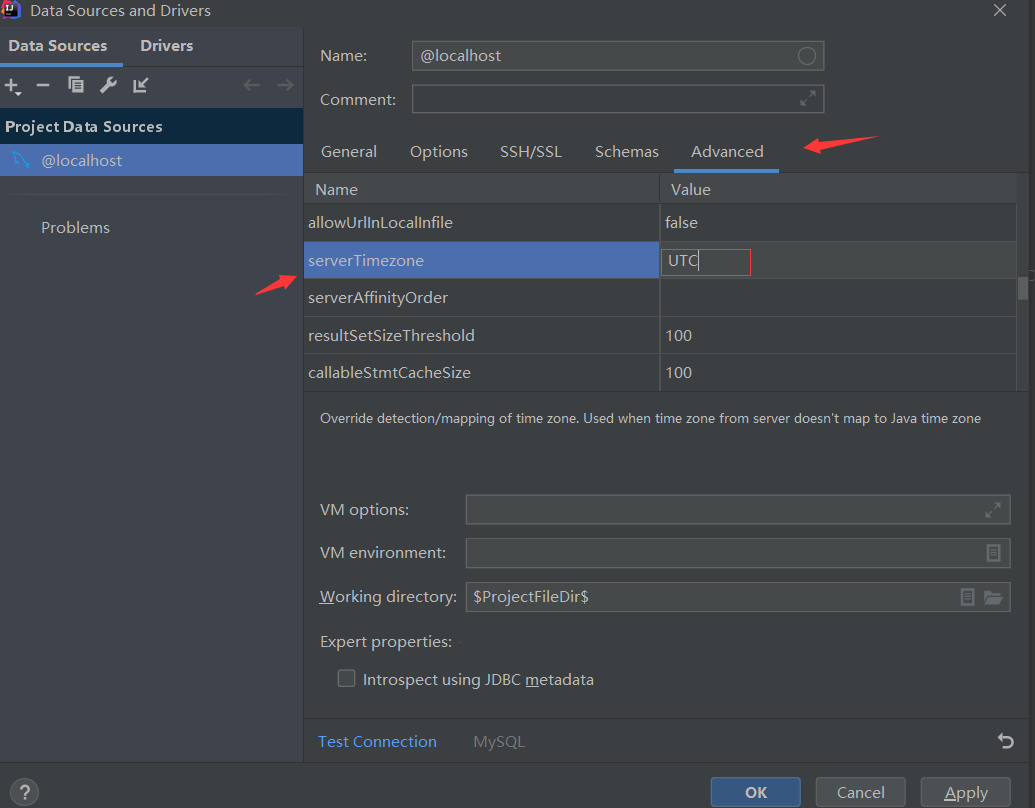Select the Schemas tab
Screen dimensions: 1035x808
coord(626,151)
